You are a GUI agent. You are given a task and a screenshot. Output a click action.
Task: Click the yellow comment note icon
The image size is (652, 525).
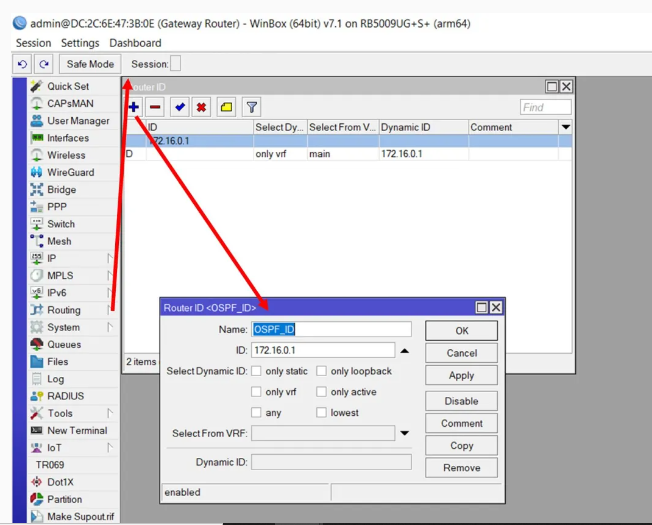(227, 107)
